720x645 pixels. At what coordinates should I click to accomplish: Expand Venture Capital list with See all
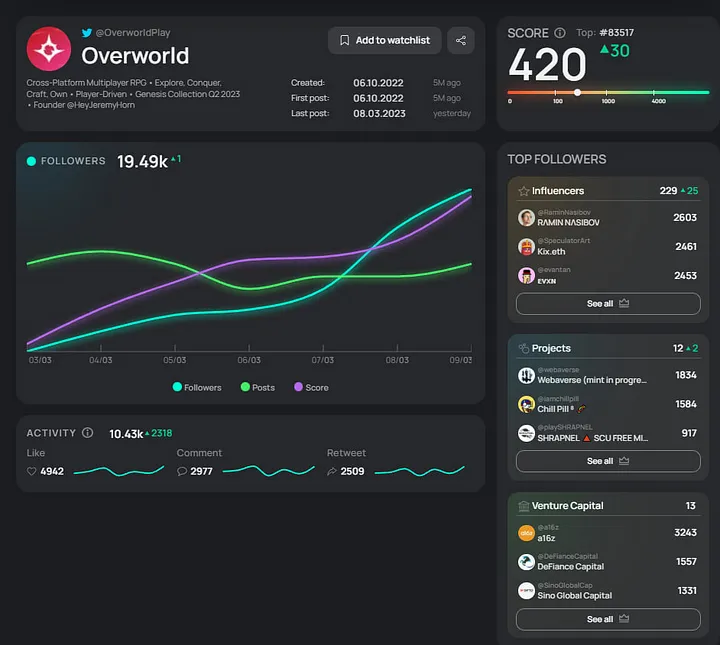[x=607, y=619]
